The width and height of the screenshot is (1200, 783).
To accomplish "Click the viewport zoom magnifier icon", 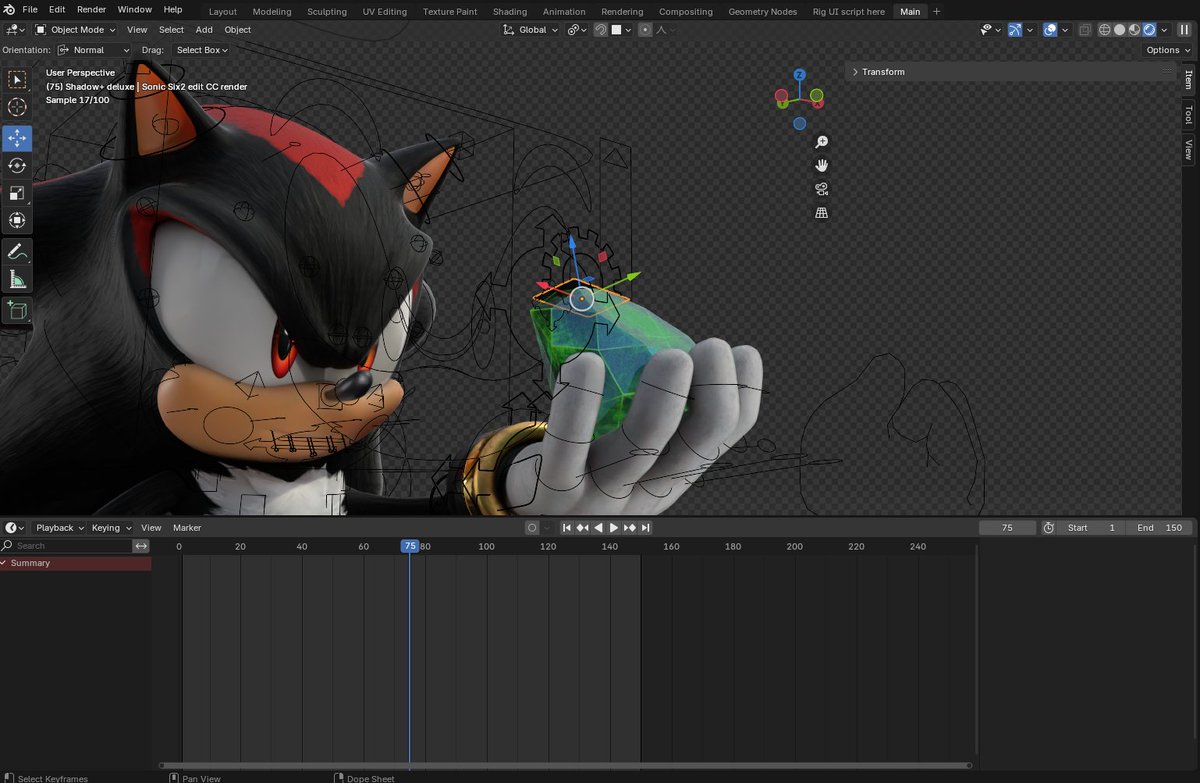I will 822,142.
